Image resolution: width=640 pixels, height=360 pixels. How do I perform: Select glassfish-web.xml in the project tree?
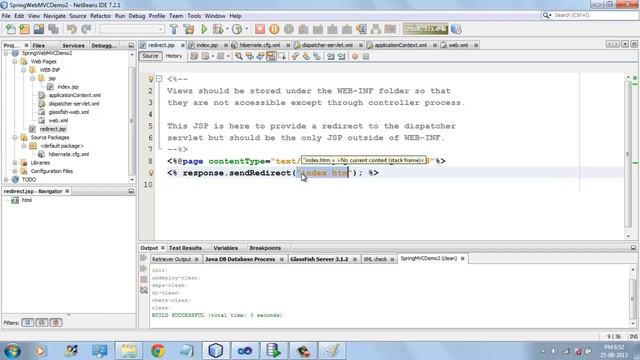click(x=69, y=112)
